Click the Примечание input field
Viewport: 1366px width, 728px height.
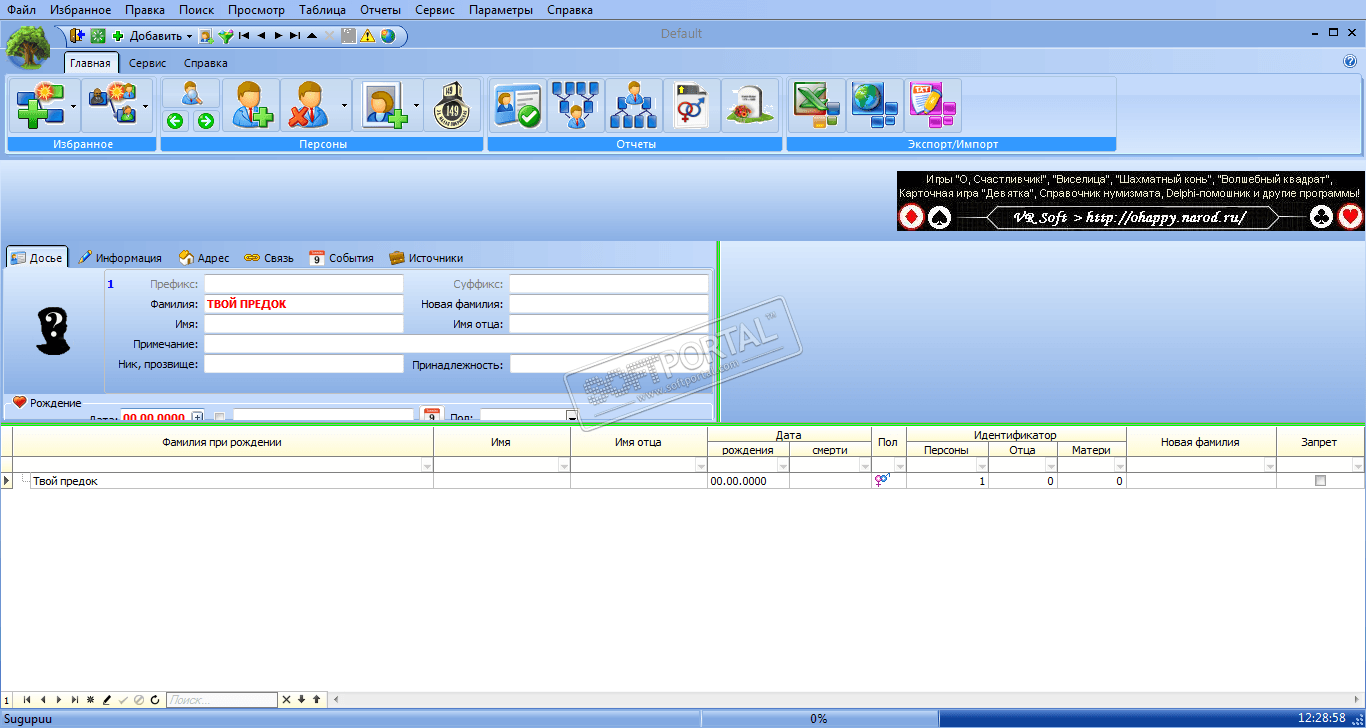456,344
